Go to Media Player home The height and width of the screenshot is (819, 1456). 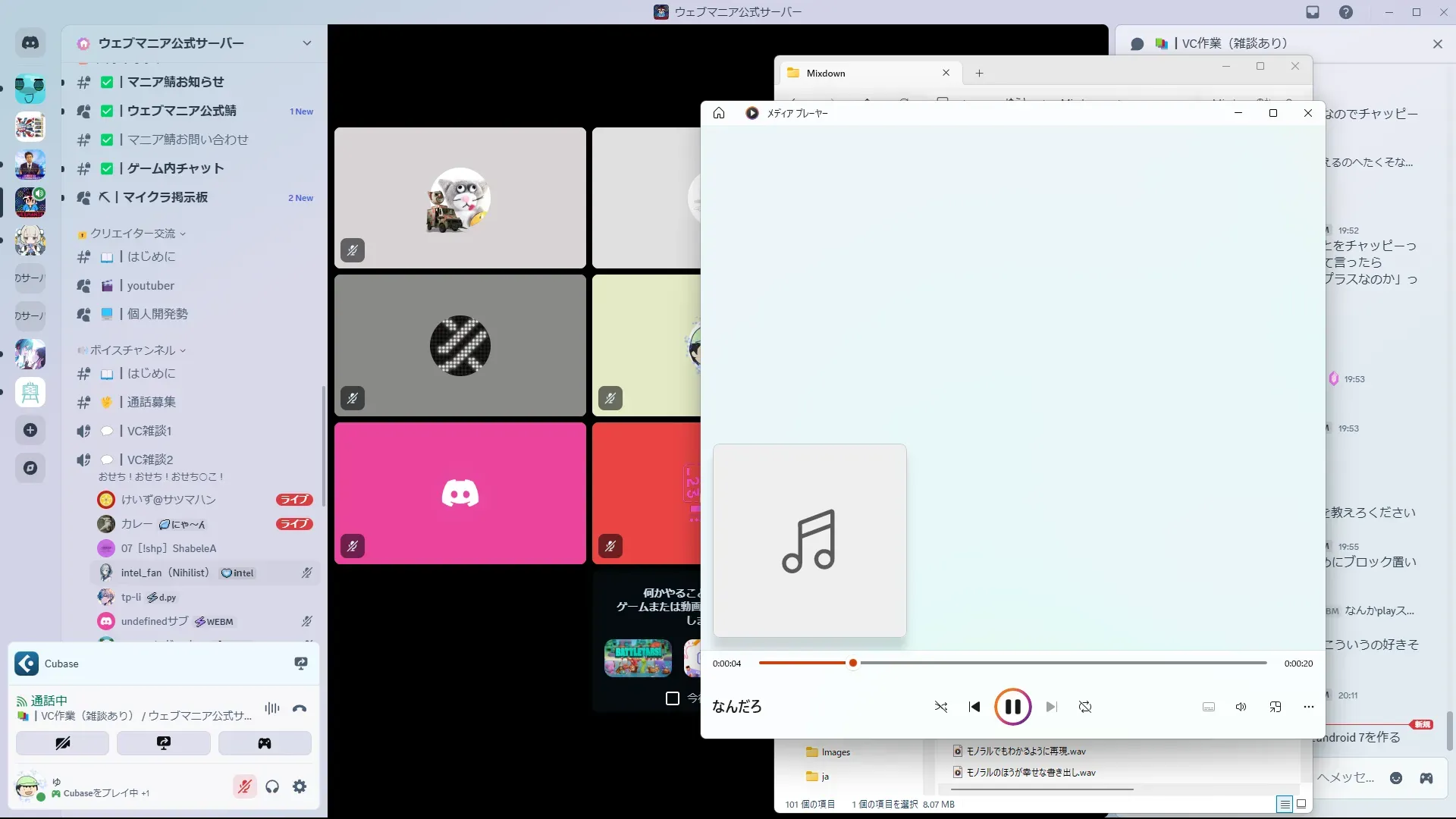click(x=719, y=113)
